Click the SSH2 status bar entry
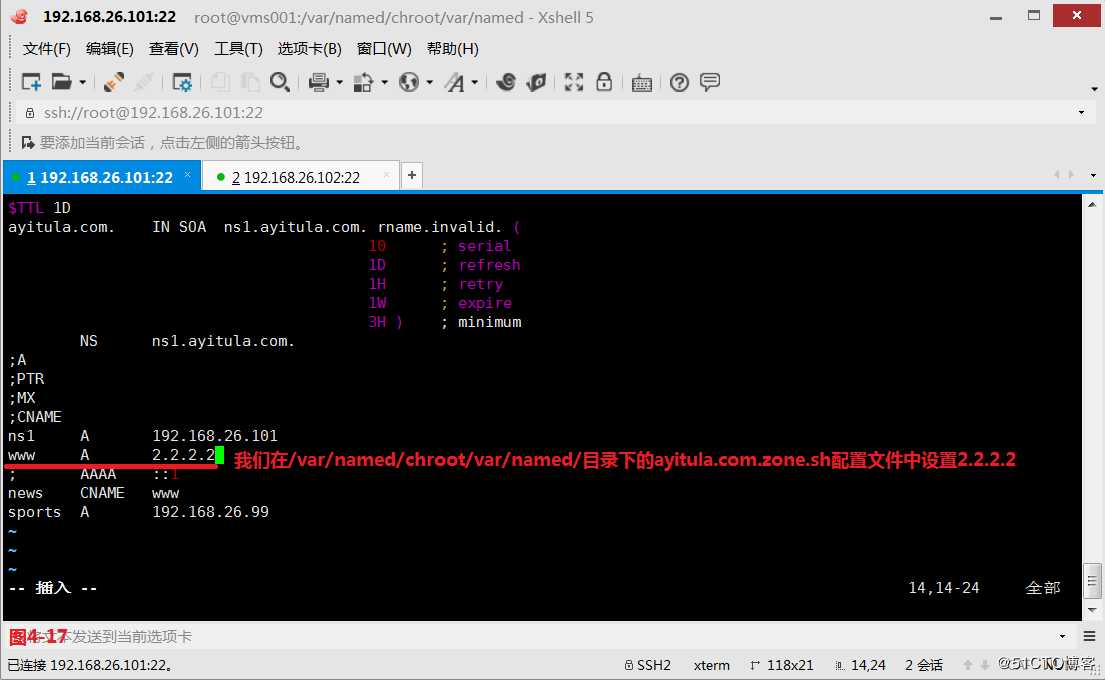 point(648,665)
